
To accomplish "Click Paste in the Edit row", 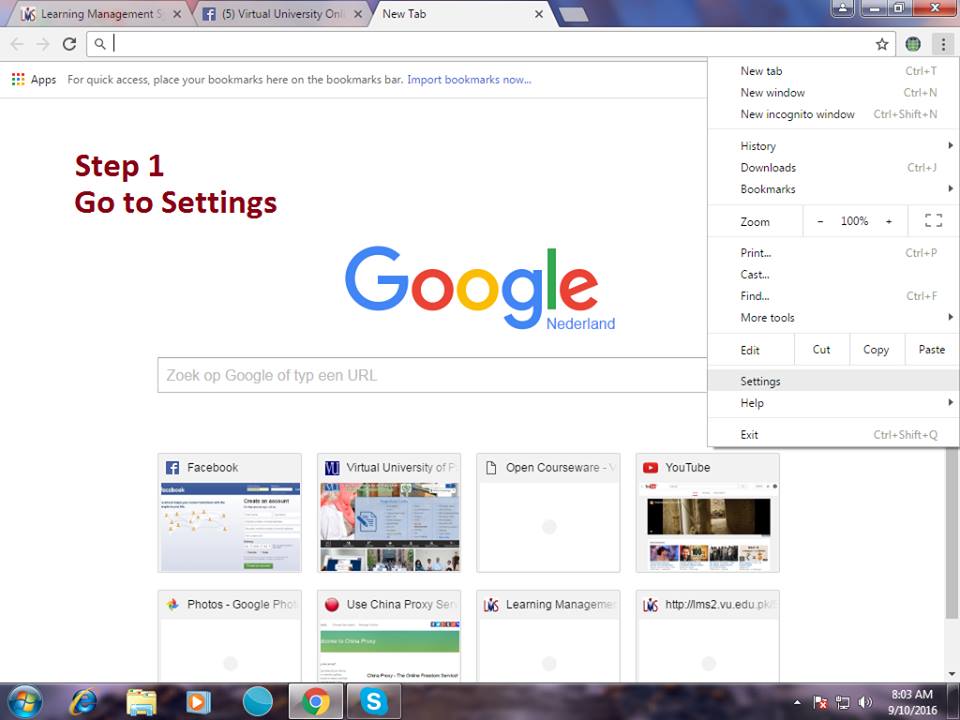I will 932,350.
